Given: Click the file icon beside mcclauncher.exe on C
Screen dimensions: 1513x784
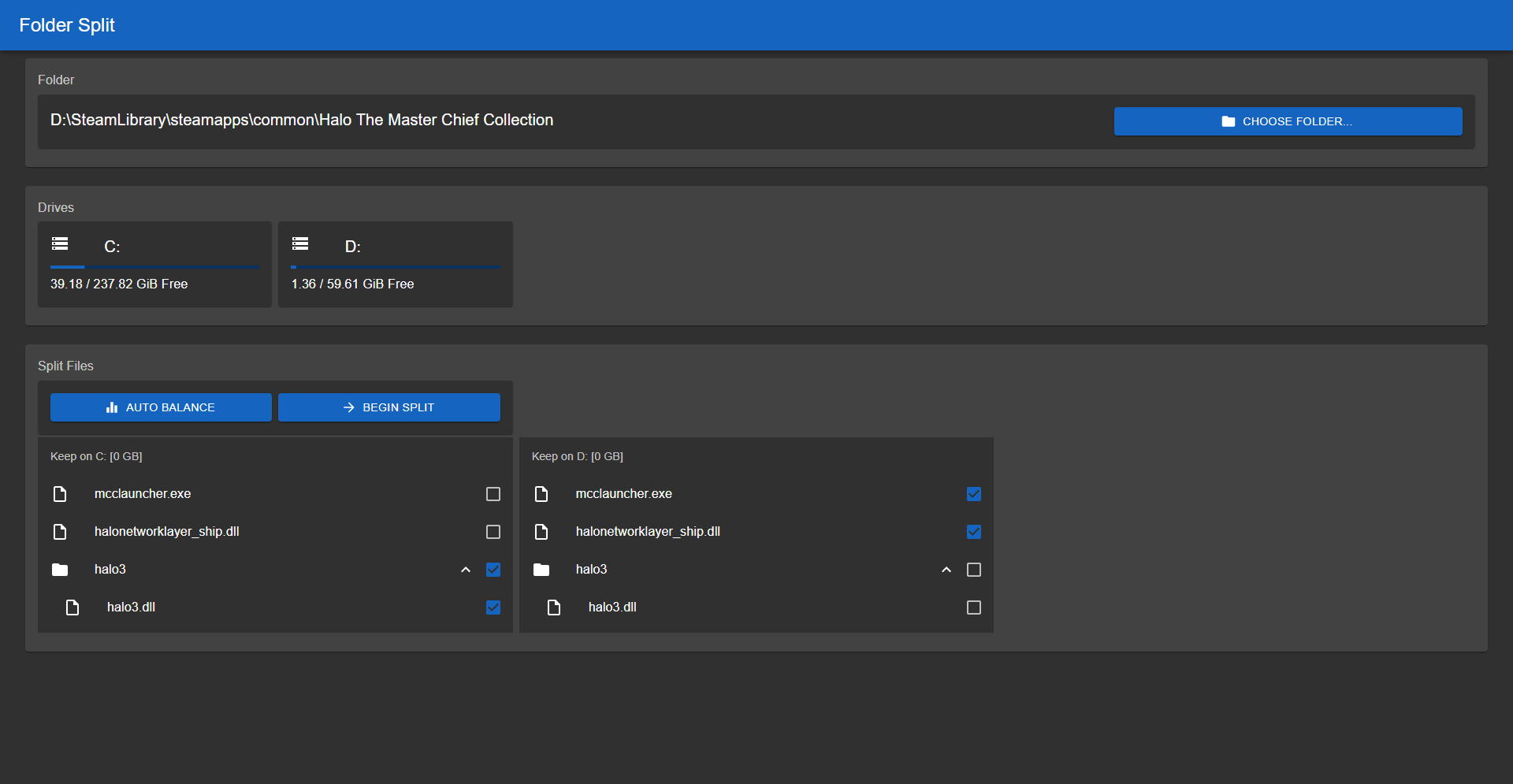Looking at the screenshot, I should coord(61,494).
